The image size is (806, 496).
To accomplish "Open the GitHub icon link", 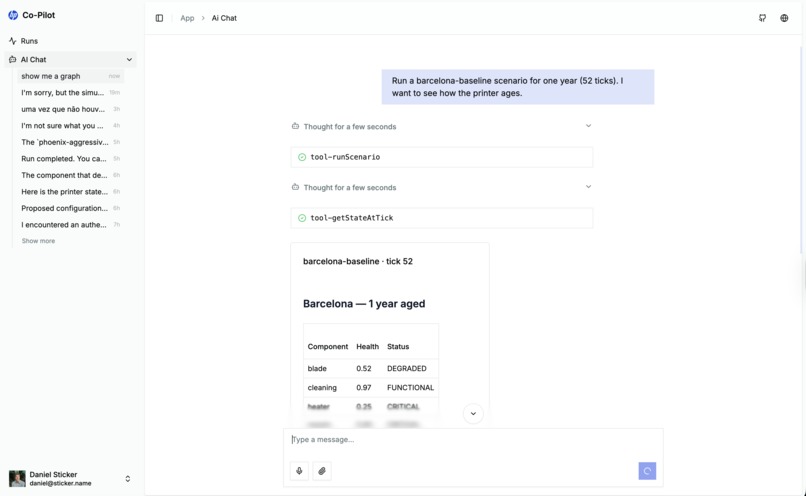I will click(762, 18).
